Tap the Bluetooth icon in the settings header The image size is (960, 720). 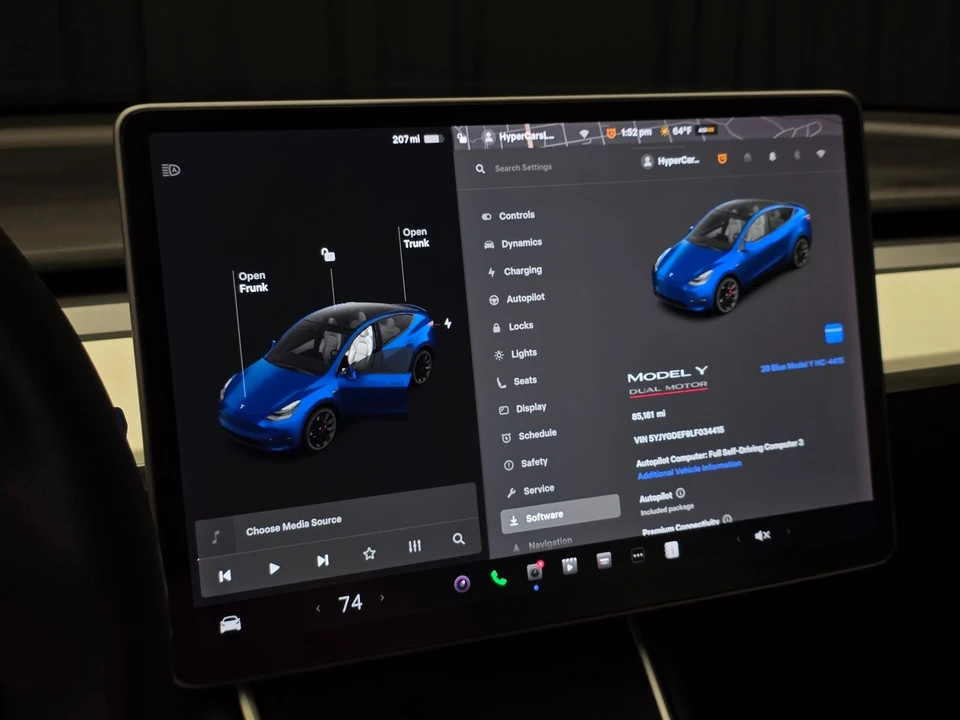(797, 156)
